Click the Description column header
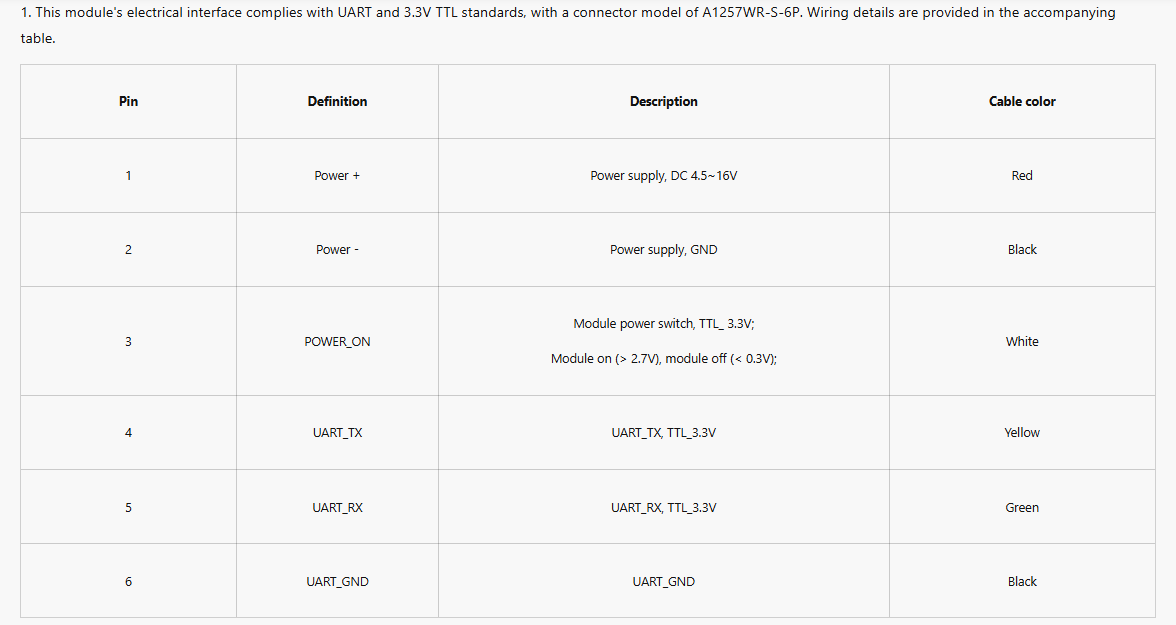 663,101
